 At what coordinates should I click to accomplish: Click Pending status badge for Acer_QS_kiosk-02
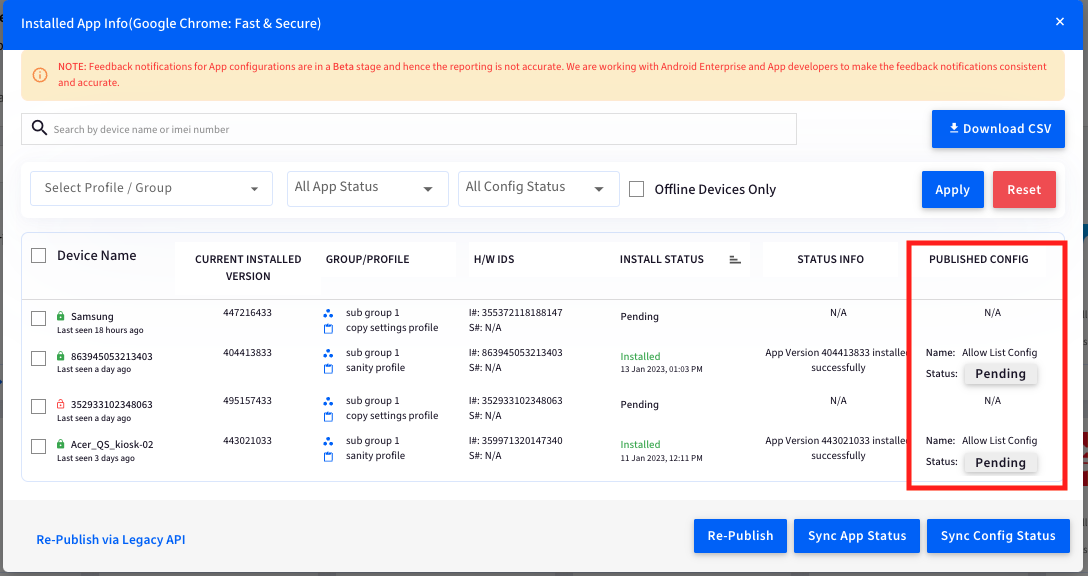pyautogui.click(x=1001, y=462)
